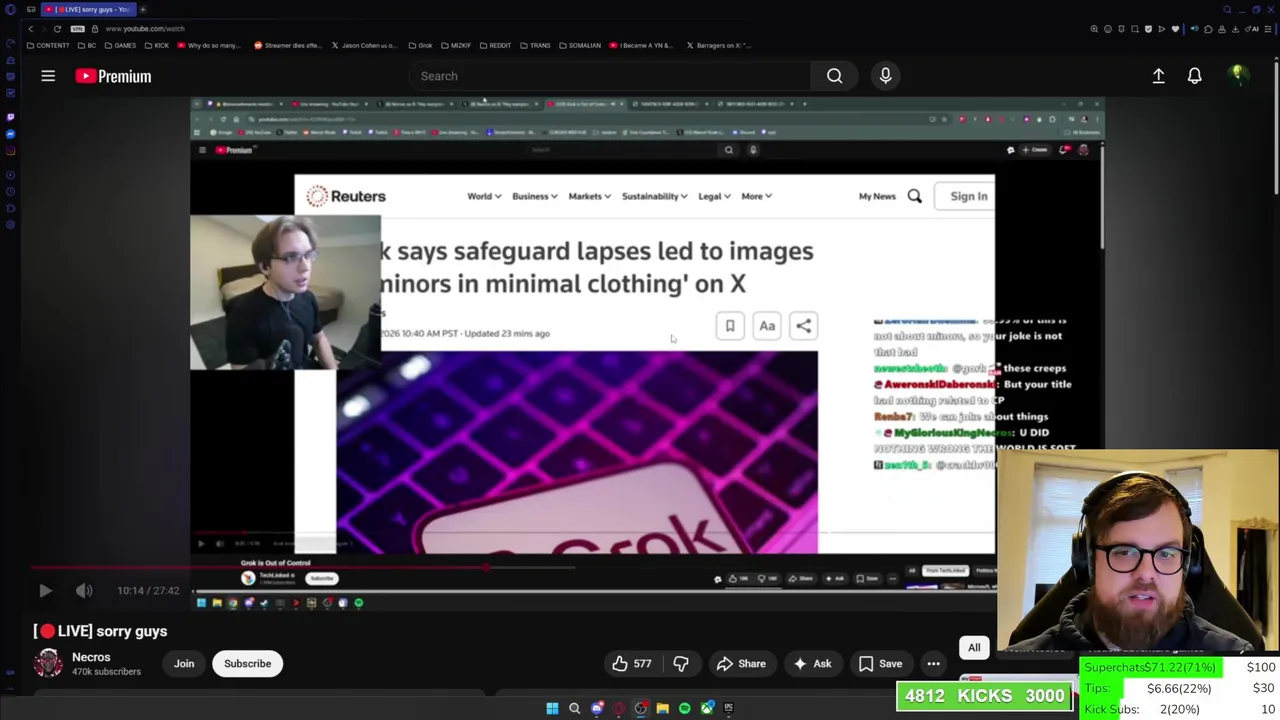
Task: Open browser extensions cube icon
Action: point(1208,29)
